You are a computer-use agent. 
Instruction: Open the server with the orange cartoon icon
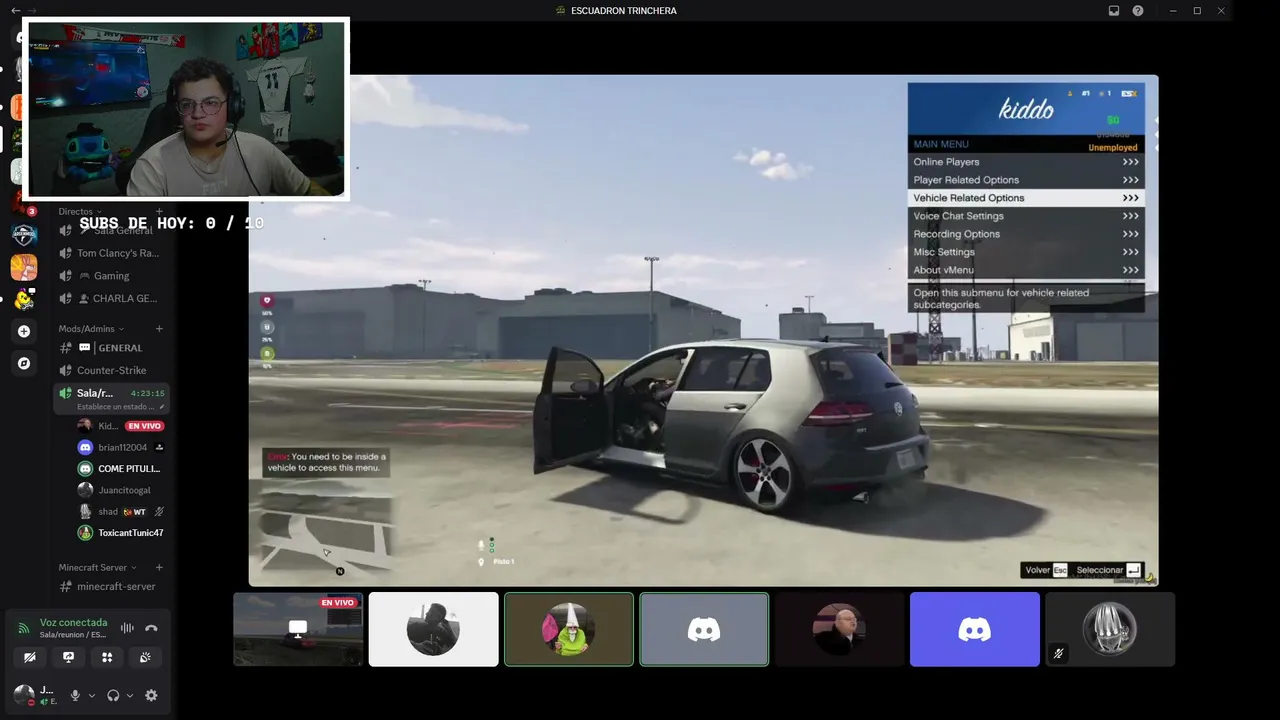click(x=24, y=267)
